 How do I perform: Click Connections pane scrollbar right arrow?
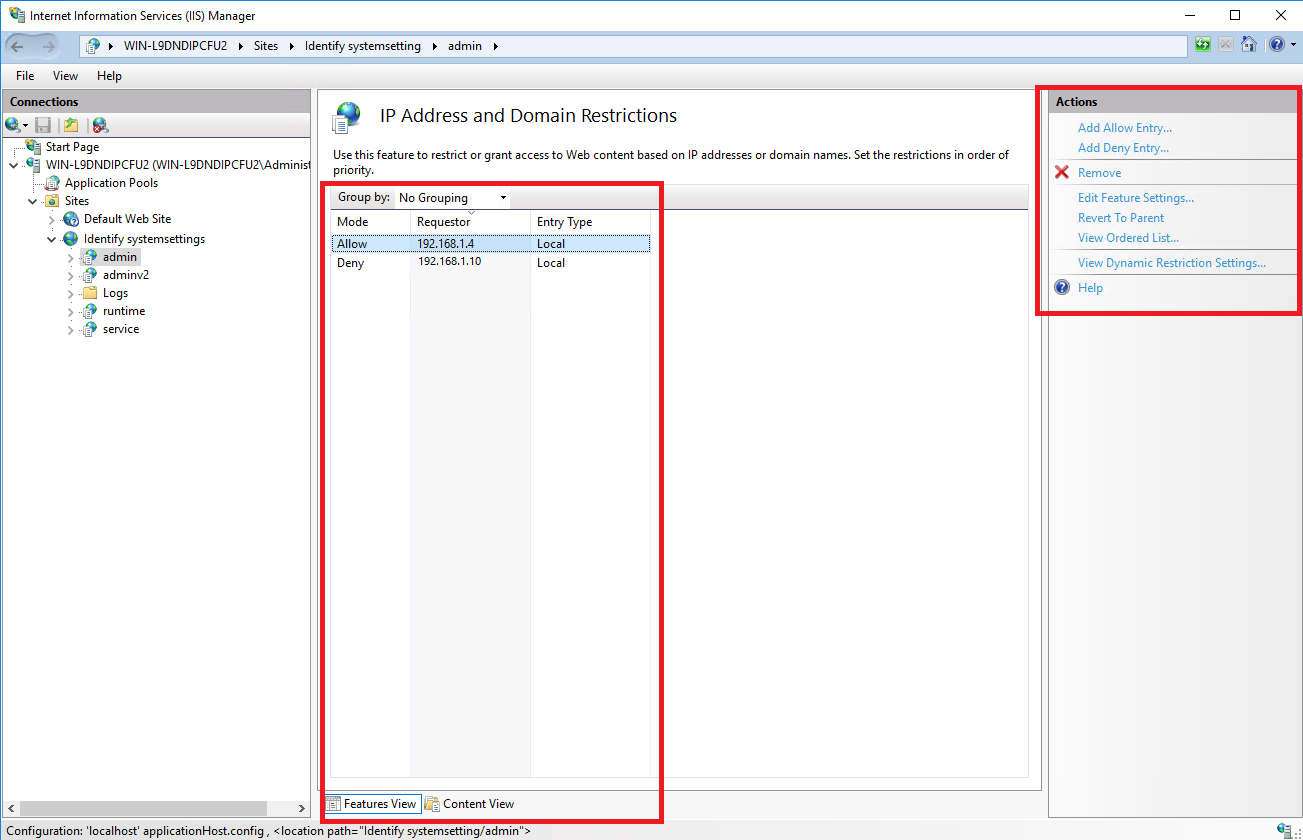pyautogui.click(x=302, y=808)
